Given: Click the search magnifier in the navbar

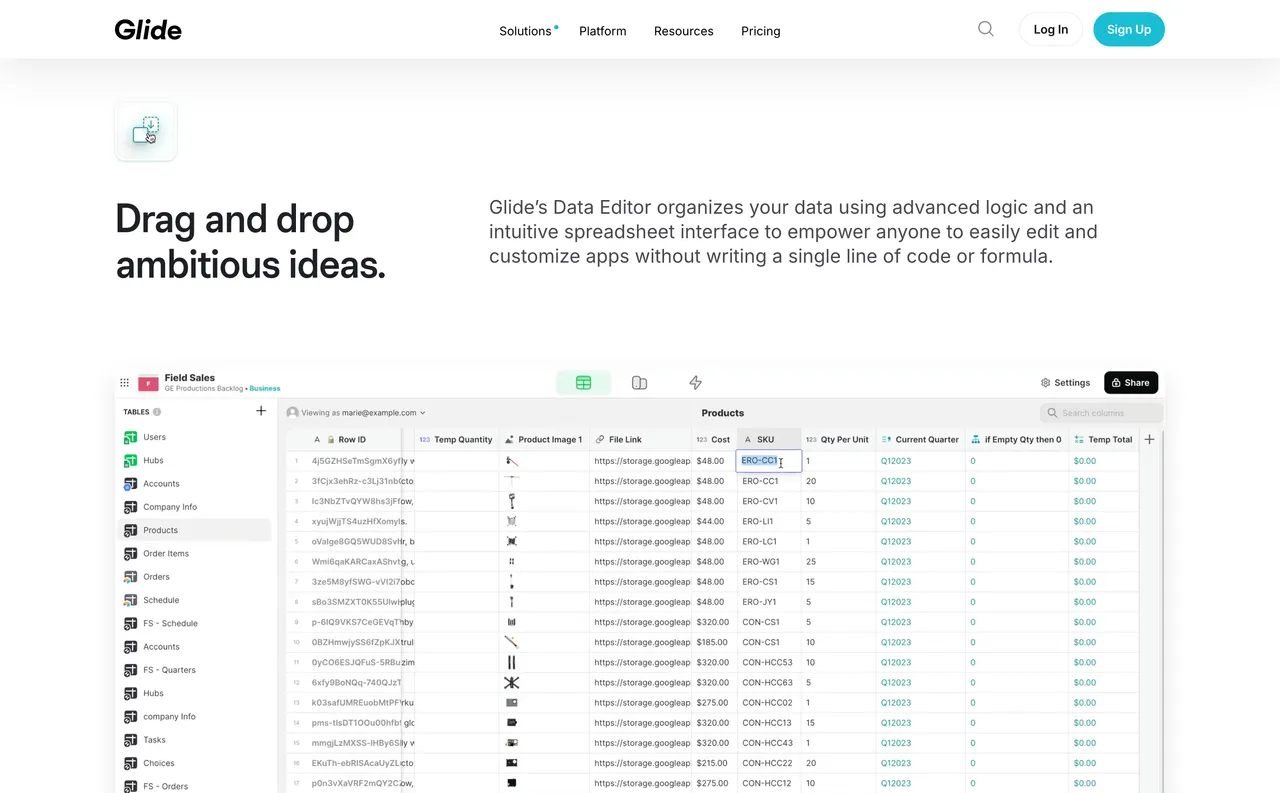Looking at the screenshot, I should click(x=985, y=29).
